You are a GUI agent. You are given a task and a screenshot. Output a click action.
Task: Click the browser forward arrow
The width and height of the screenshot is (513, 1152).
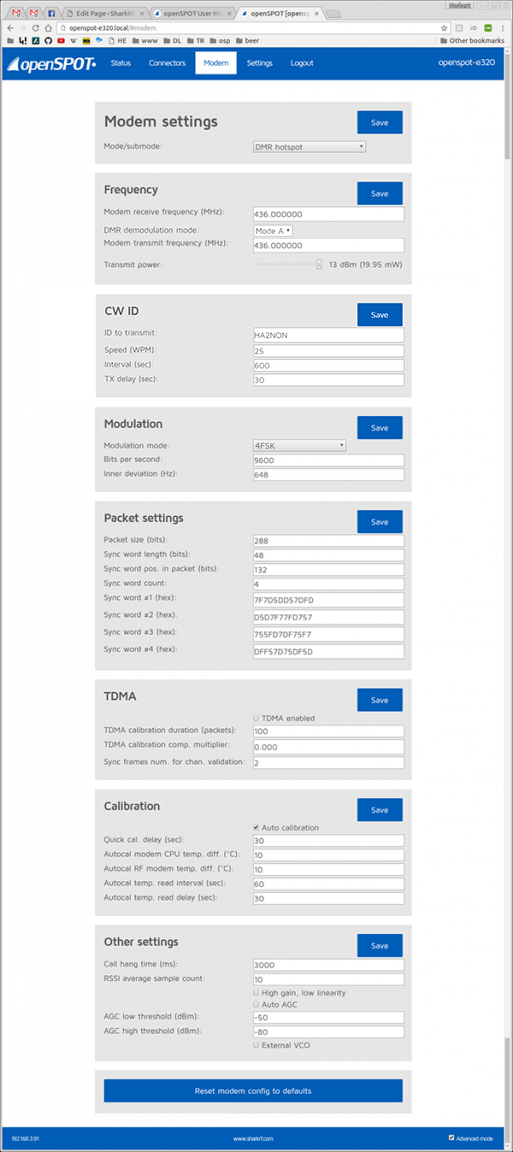pos(24,27)
